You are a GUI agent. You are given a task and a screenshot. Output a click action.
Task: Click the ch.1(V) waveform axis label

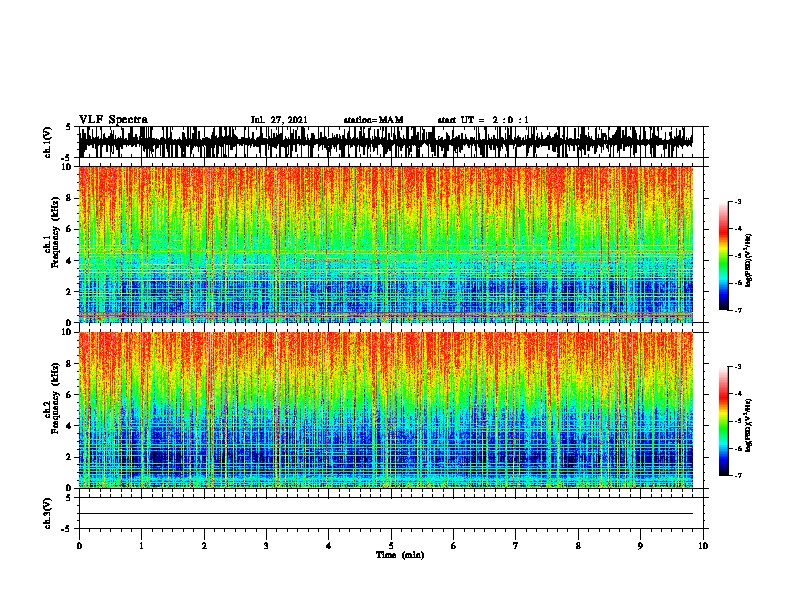[48, 142]
